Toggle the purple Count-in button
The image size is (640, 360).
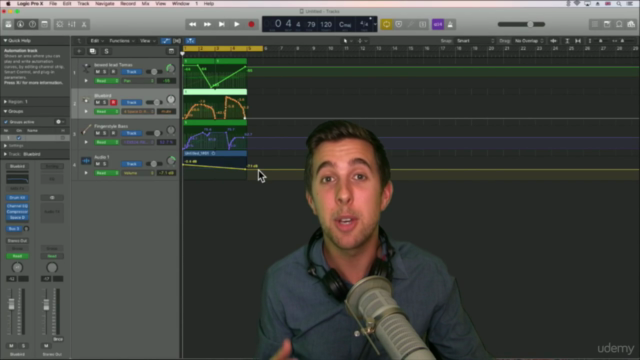pyautogui.click(x=438, y=24)
